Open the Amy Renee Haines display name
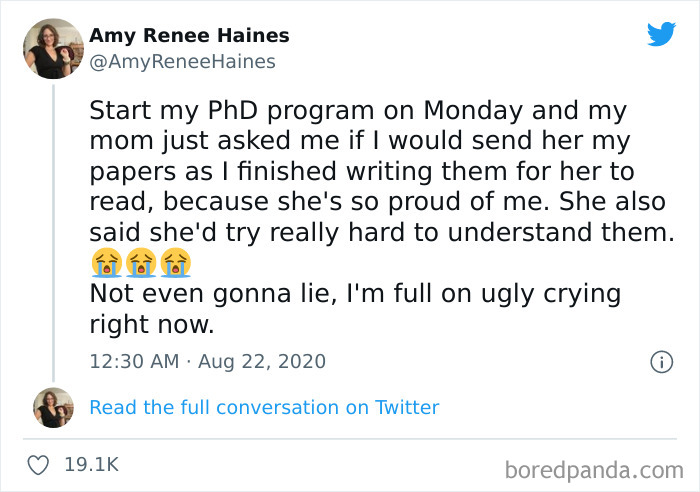Screen dimensions: 700x492 pyautogui.click(x=189, y=36)
